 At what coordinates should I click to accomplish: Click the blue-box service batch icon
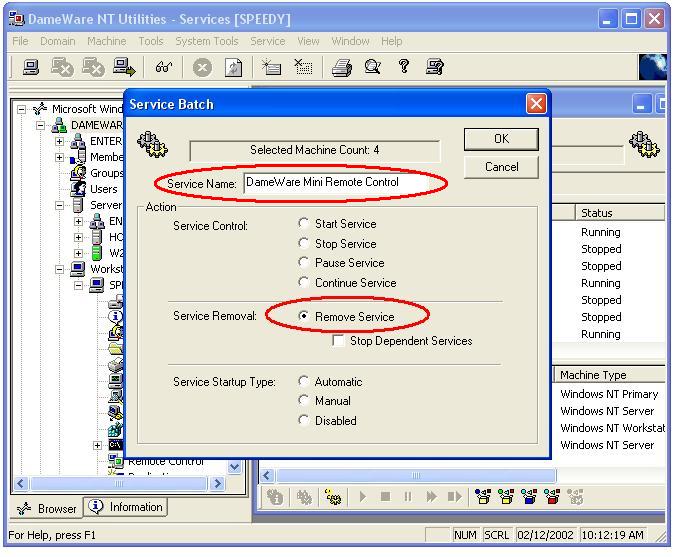click(529, 497)
